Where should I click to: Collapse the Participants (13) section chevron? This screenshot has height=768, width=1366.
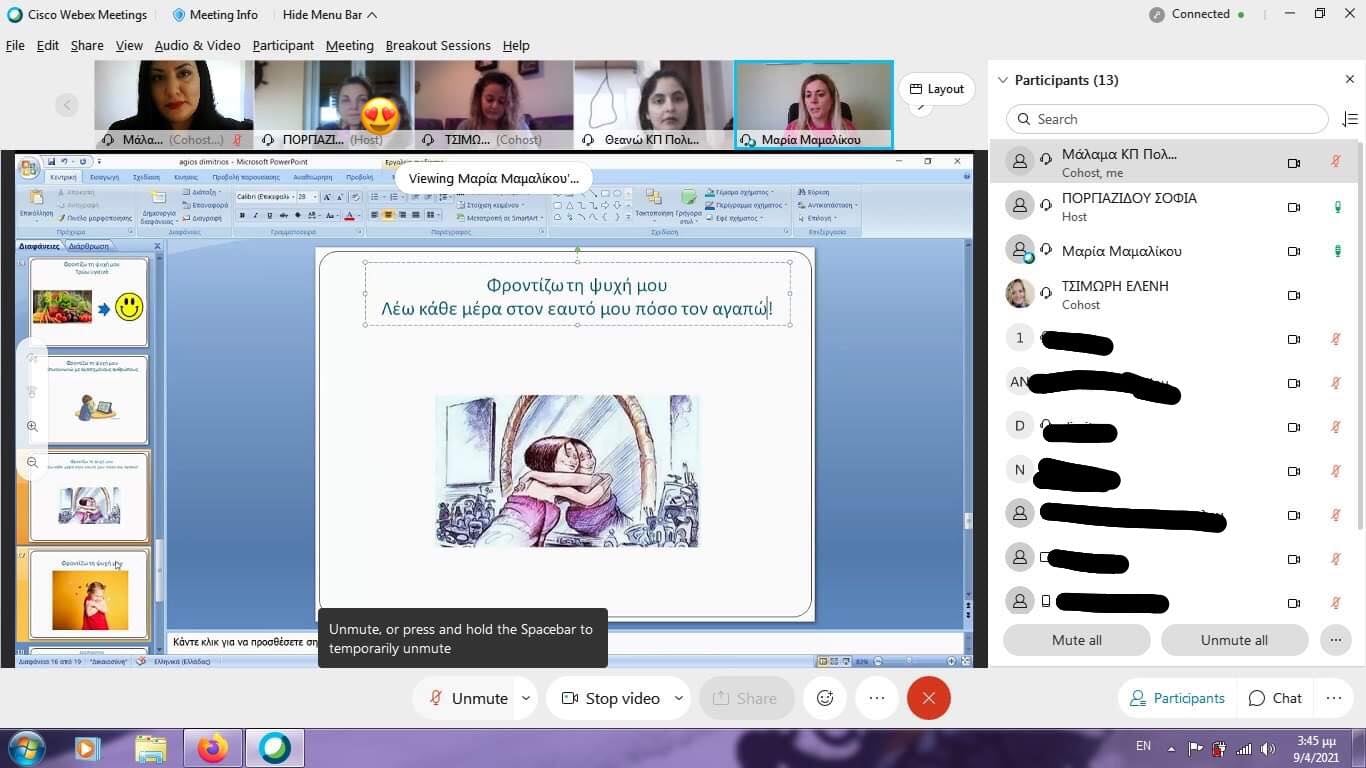point(1002,80)
